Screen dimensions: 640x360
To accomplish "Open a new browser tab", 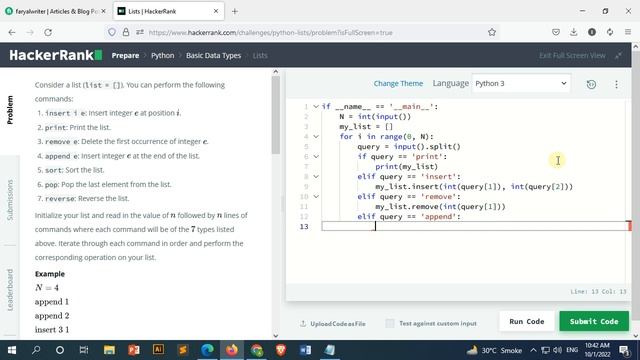I will (x=235, y=11).
